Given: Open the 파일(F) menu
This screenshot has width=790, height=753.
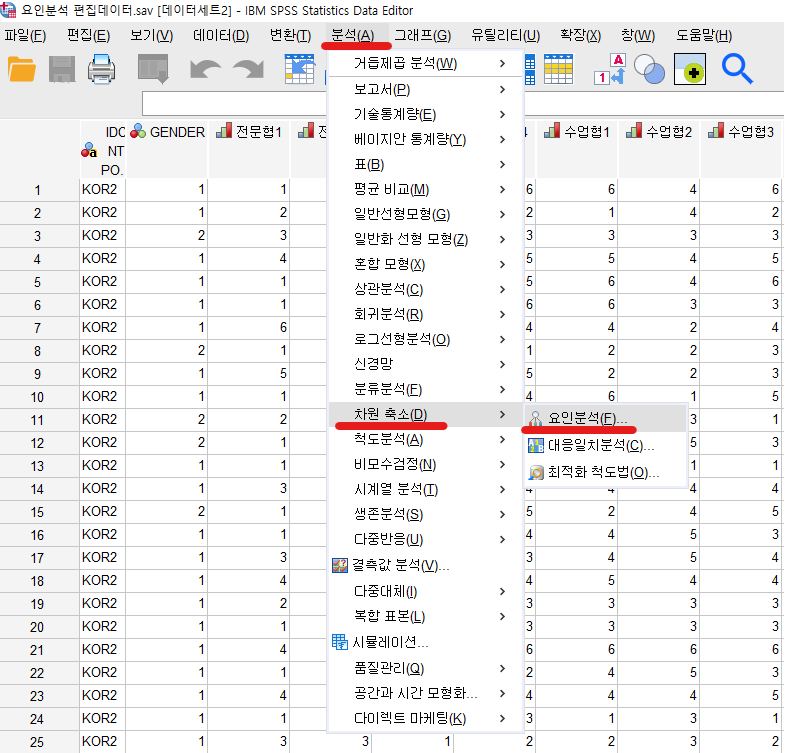Looking at the screenshot, I should pyautogui.click(x=25, y=35).
